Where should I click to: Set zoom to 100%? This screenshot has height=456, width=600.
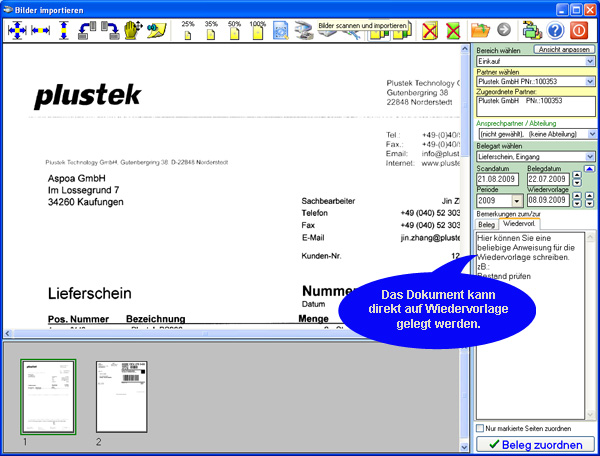[258, 30]
